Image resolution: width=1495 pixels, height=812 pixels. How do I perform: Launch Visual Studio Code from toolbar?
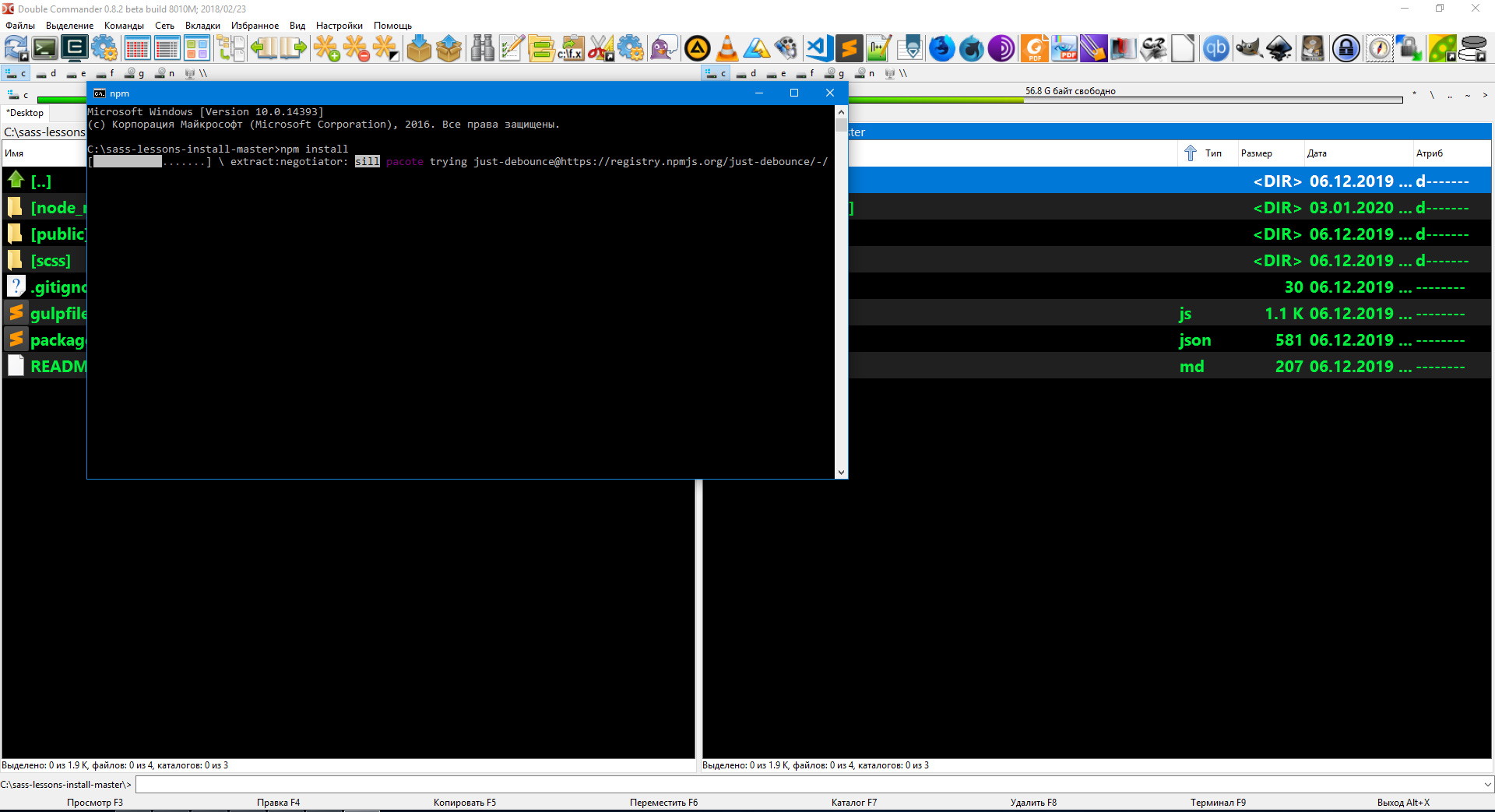(x=819, y=48)
